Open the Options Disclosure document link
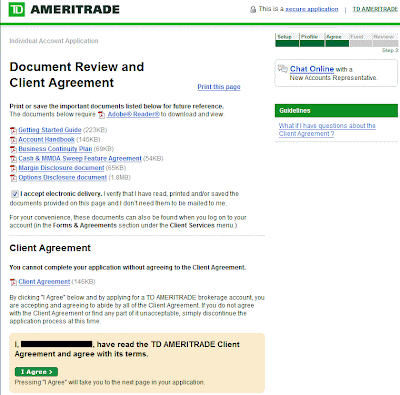Viewport: 400px width, 395px height. [62, 177]
